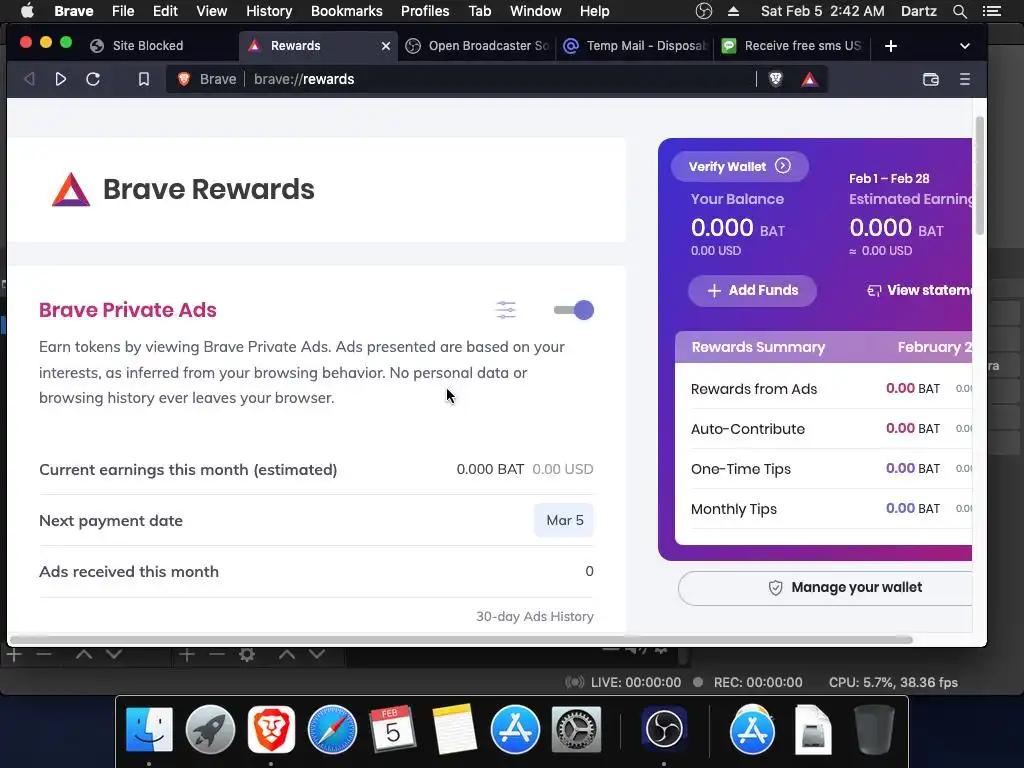Open Notification Center list icon in menu bar
1024x768 pixels.
point(991,11)
